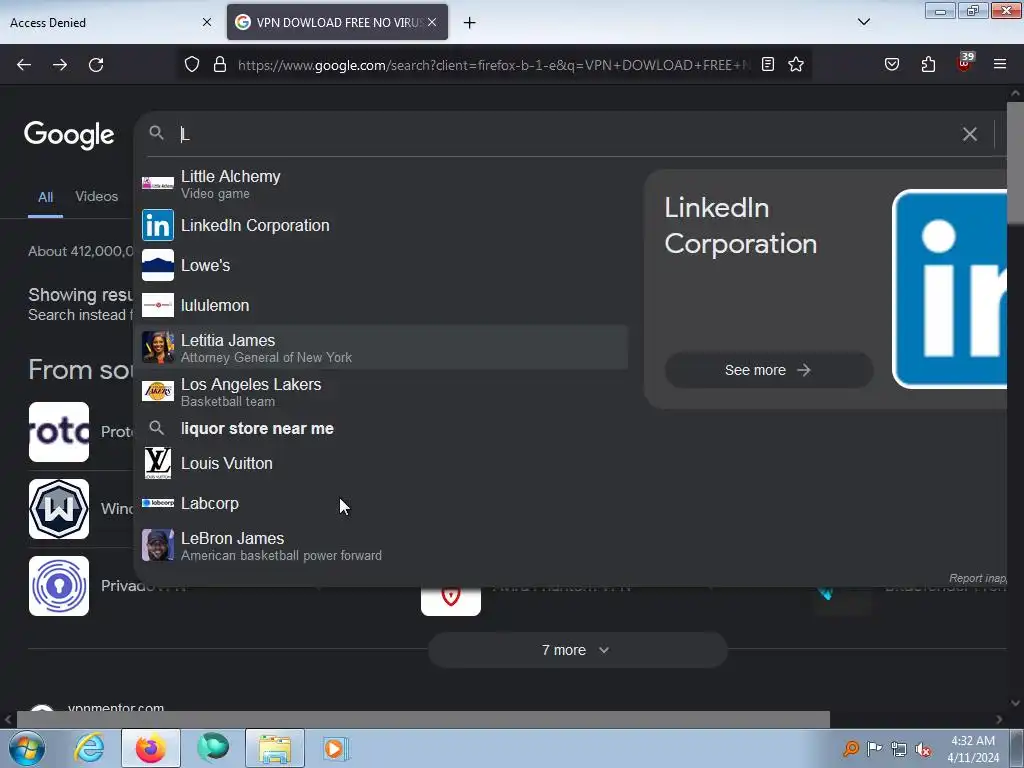Click the Google logo
The width and height of the screenshot is (1024, 768).
point(69,135)
